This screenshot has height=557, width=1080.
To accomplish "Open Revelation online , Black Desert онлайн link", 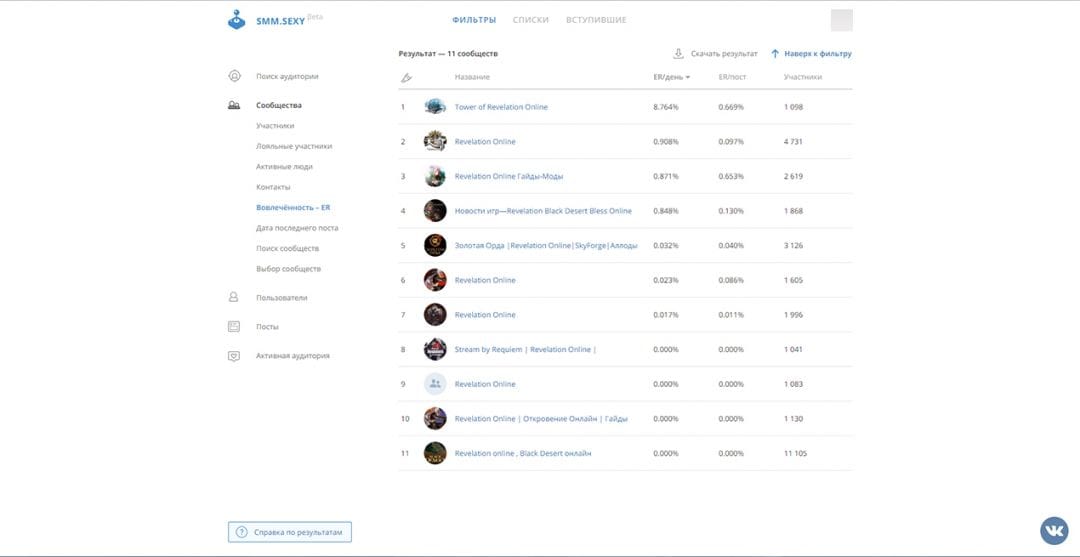I will click(523, 453).
